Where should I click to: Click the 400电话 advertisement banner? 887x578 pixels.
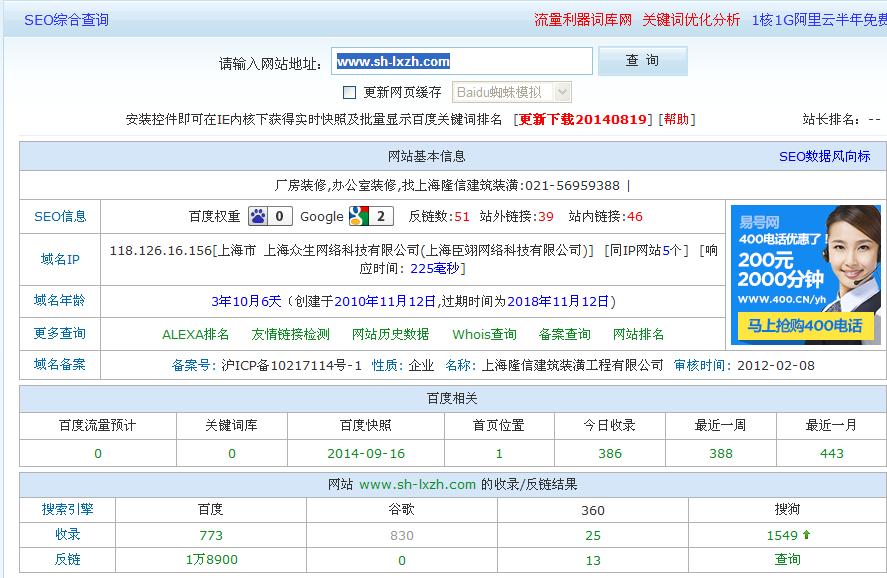[806, 275]
